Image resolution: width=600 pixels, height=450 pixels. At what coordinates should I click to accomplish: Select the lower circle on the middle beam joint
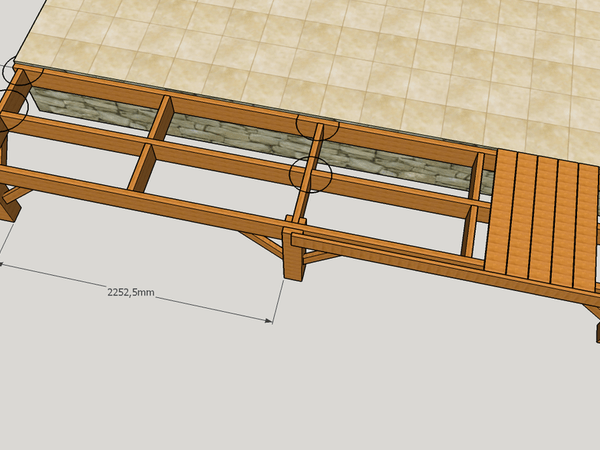click(x=310, y=174)
